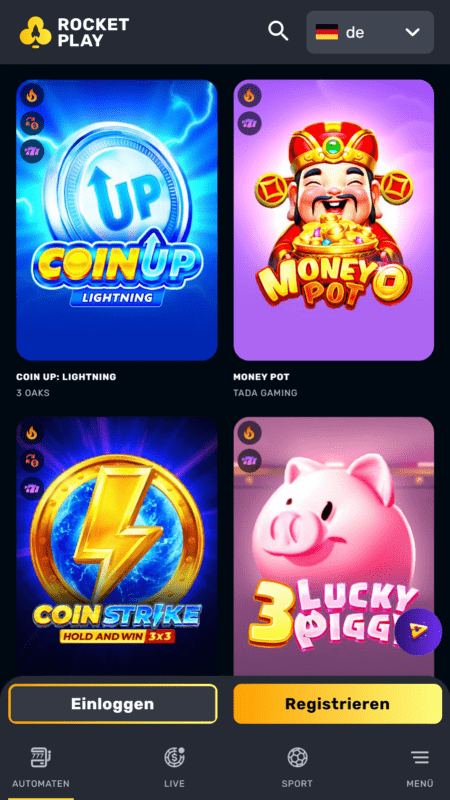Switch to the Live tab
Image resolution: width=450 pixels, height=800 pixels.
coord(174,767)
